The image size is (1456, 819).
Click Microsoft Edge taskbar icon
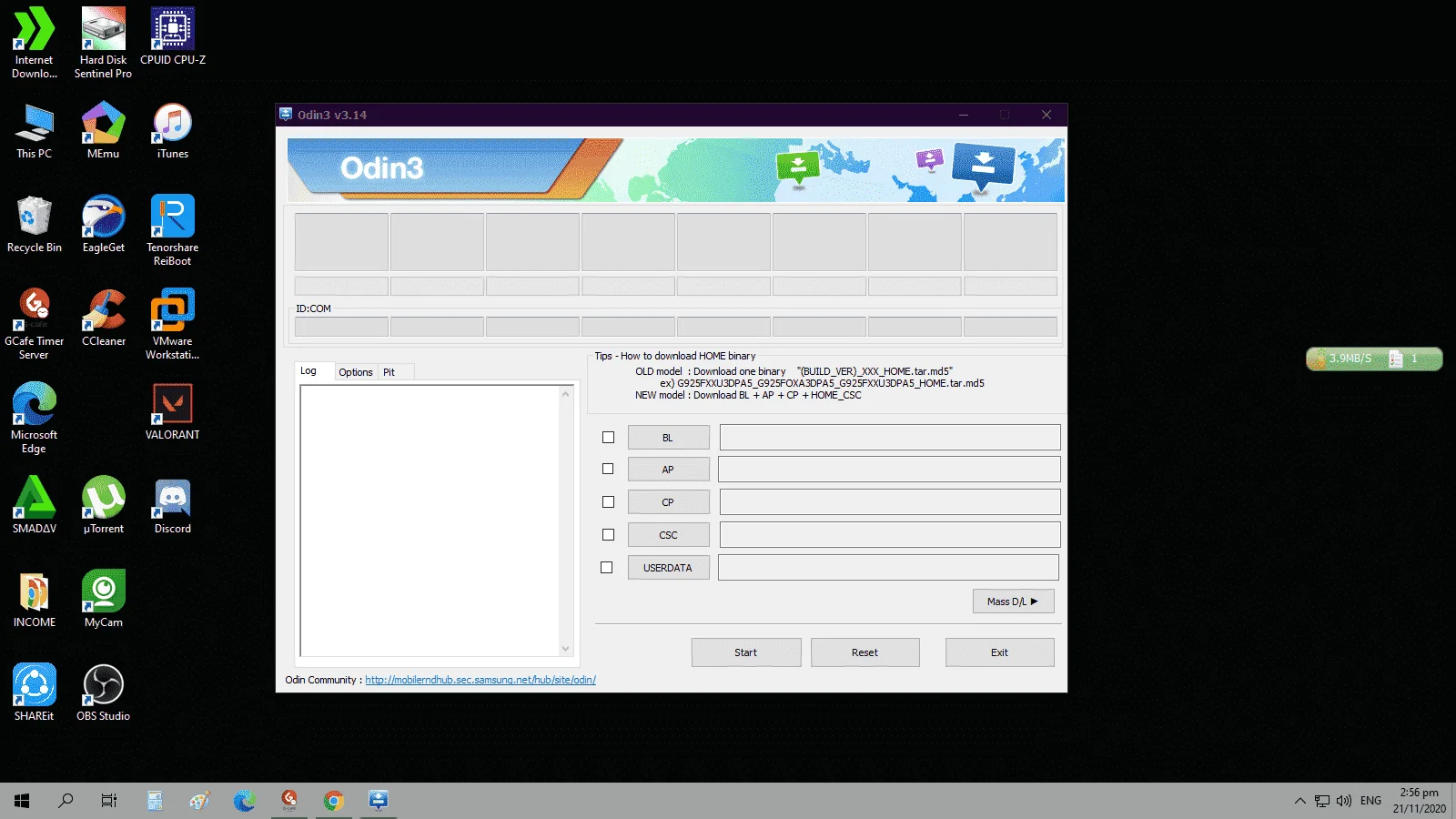tap(244, 801)
